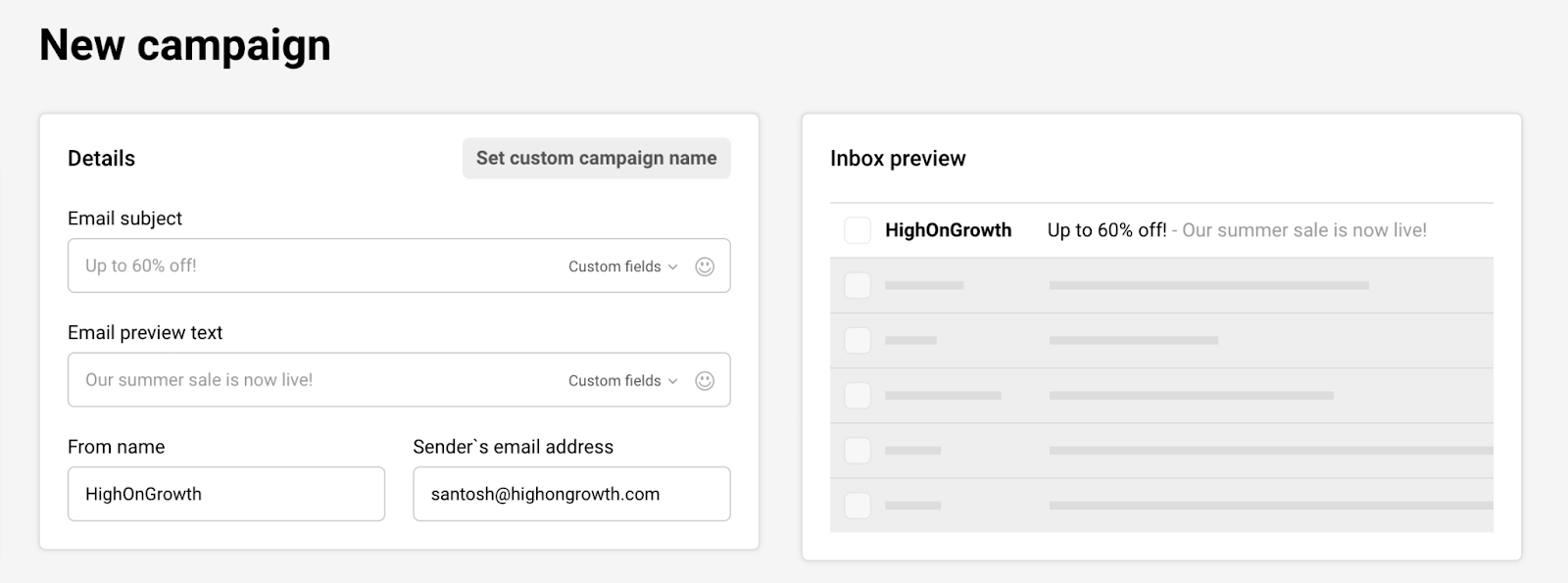Focus the Email subject input field
The image size is (1568, 583).
point(314,266)
